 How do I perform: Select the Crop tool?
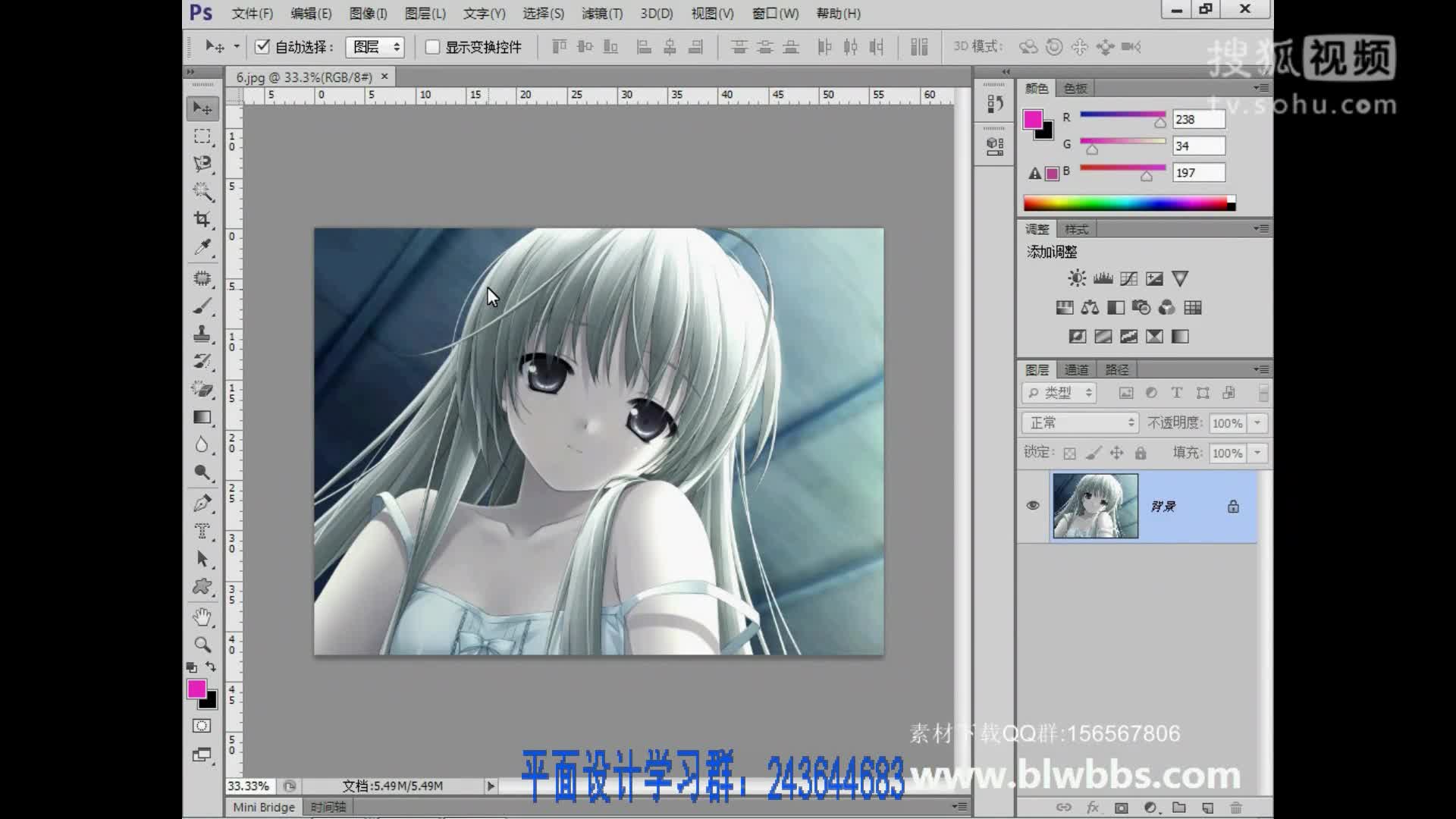(202, 219)
